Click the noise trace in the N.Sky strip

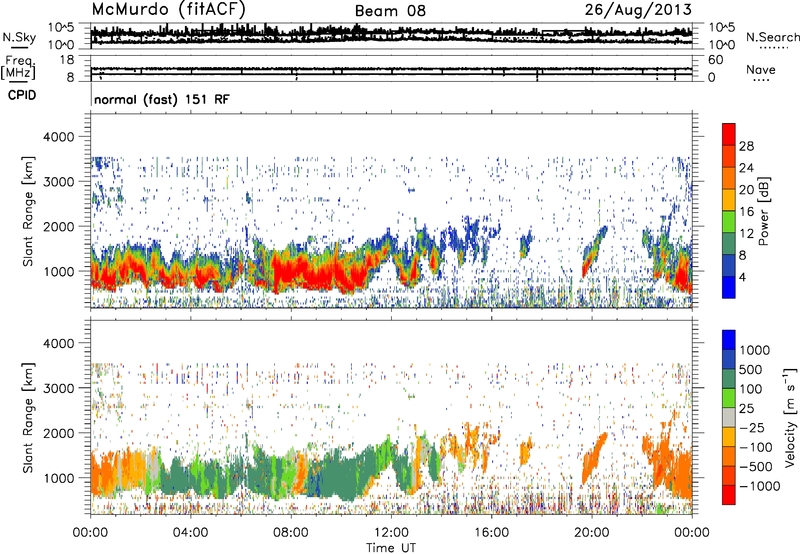391,36
